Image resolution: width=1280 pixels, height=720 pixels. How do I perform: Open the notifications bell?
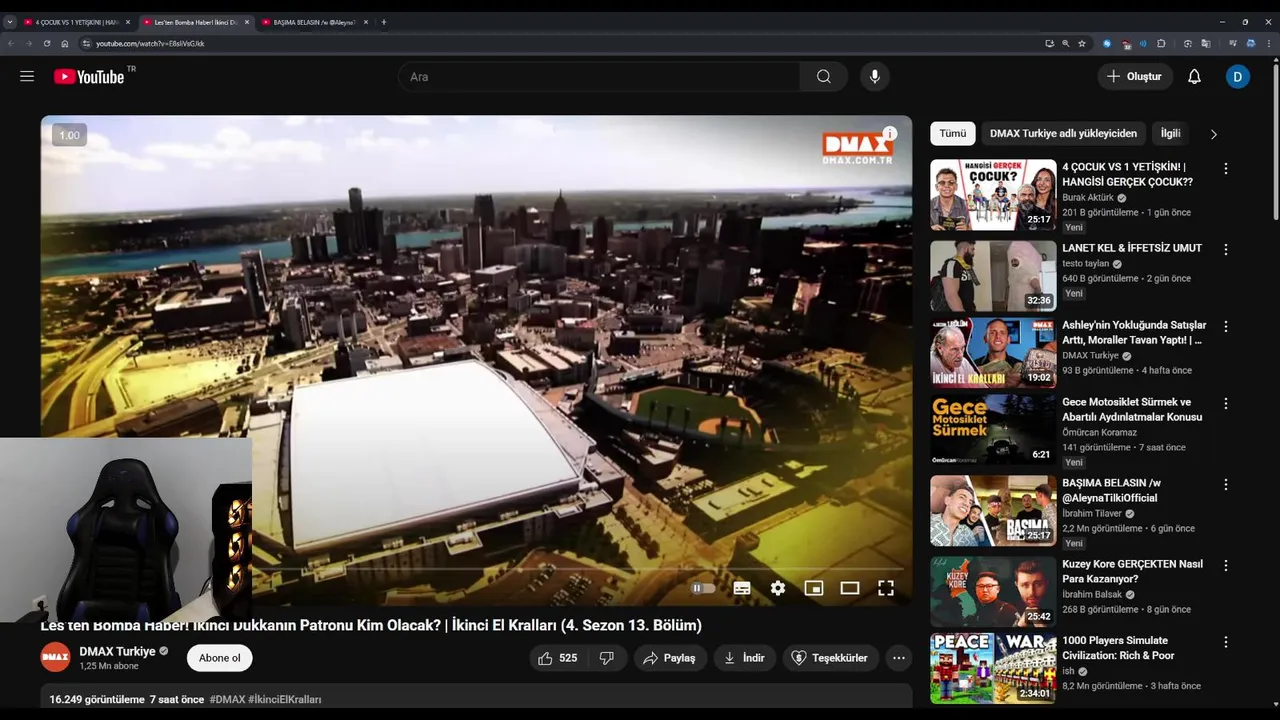1194,77
